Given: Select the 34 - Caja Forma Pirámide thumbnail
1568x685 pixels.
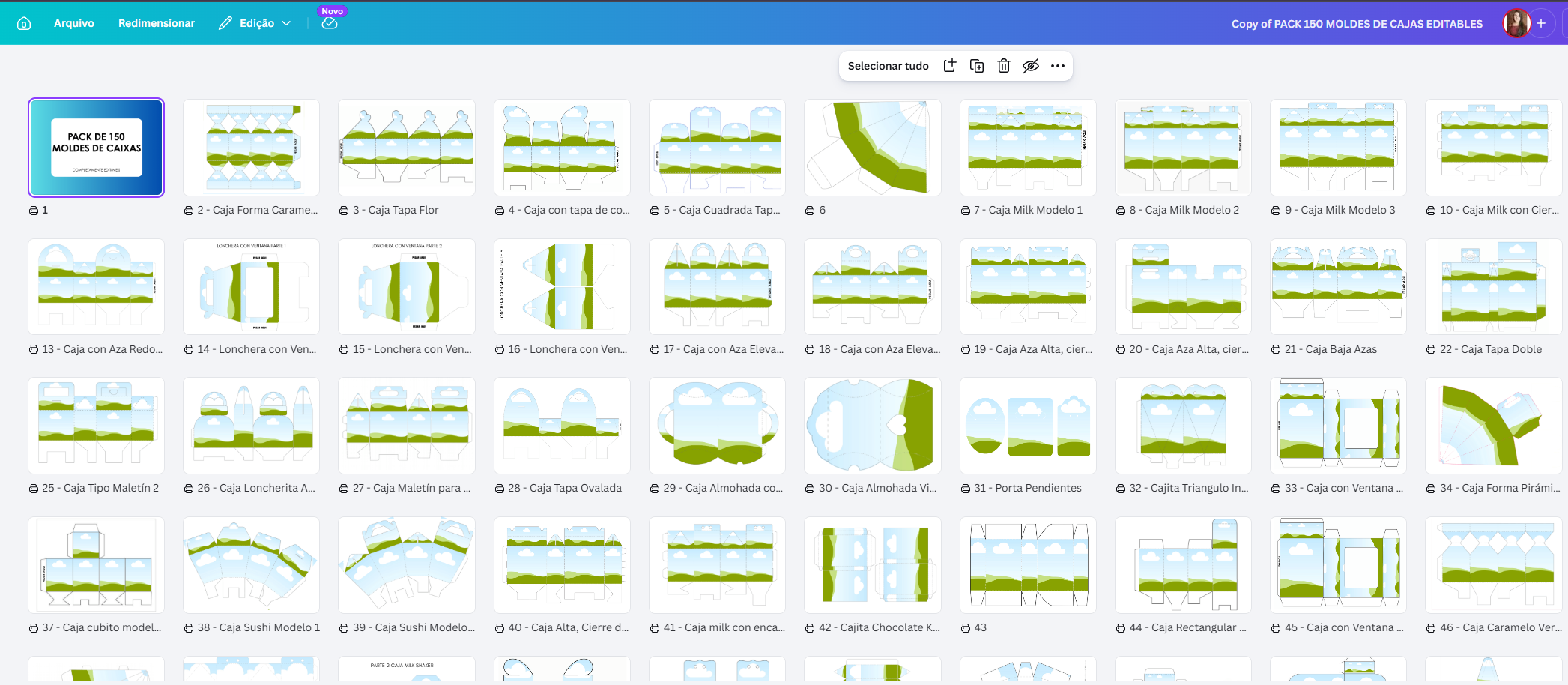Looking at the screenshot, I should tap(1494, 425).
